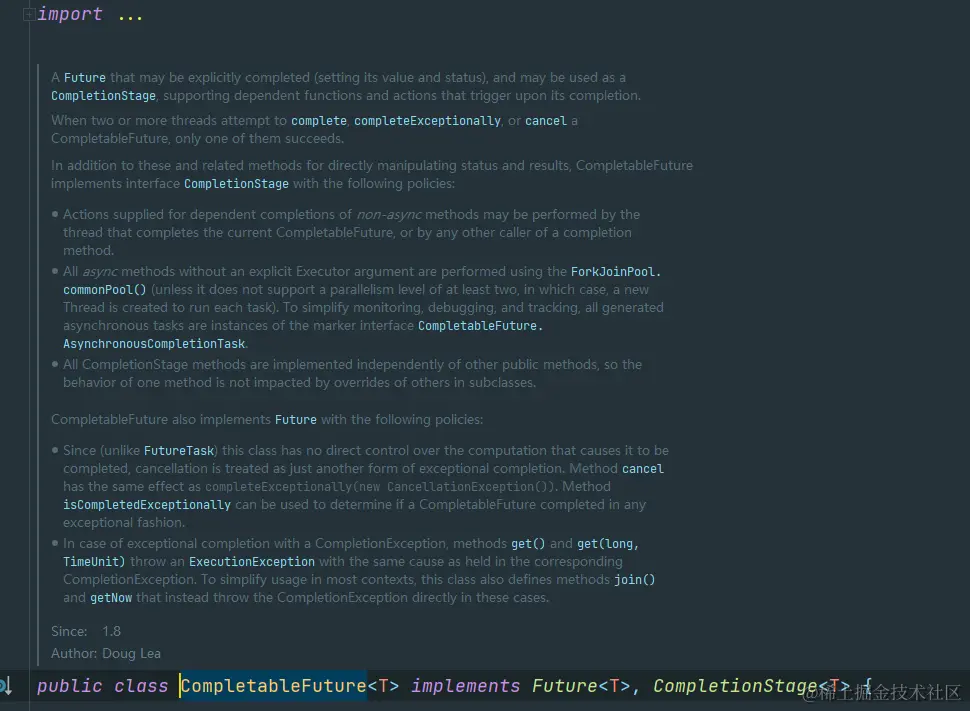The height and width of the screenshot is (711, 970).
Task: Open the isCompletedExceptionally link
Action: point(147,504)
